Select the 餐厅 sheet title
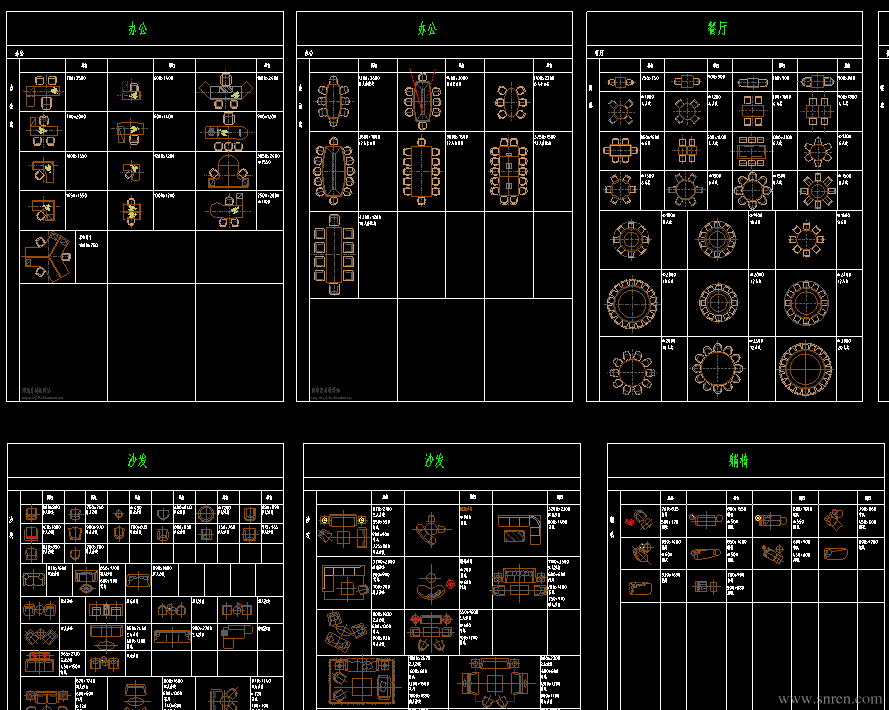Viewport: 889px width, 710px height. pos(717,28)
